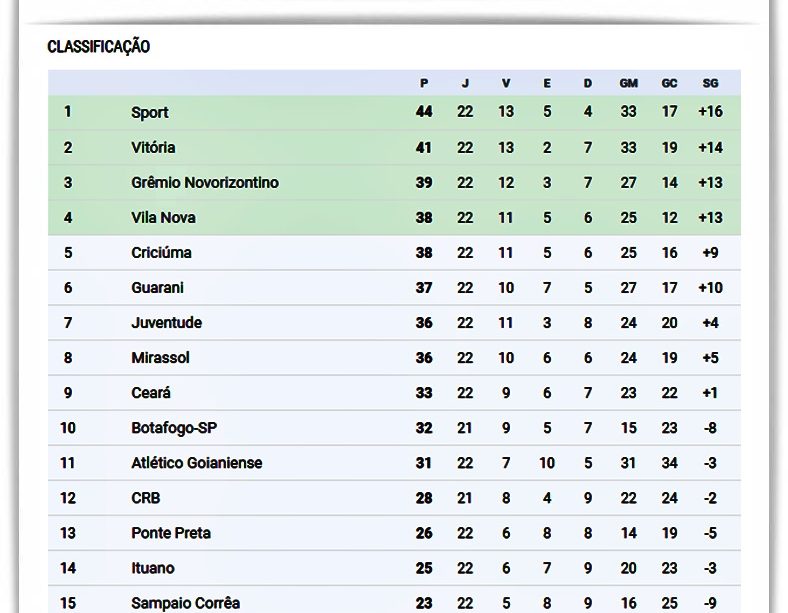This screenshot has width=788, height=613.
Task: Open the Mirassol team link
Action: [160, 357]
